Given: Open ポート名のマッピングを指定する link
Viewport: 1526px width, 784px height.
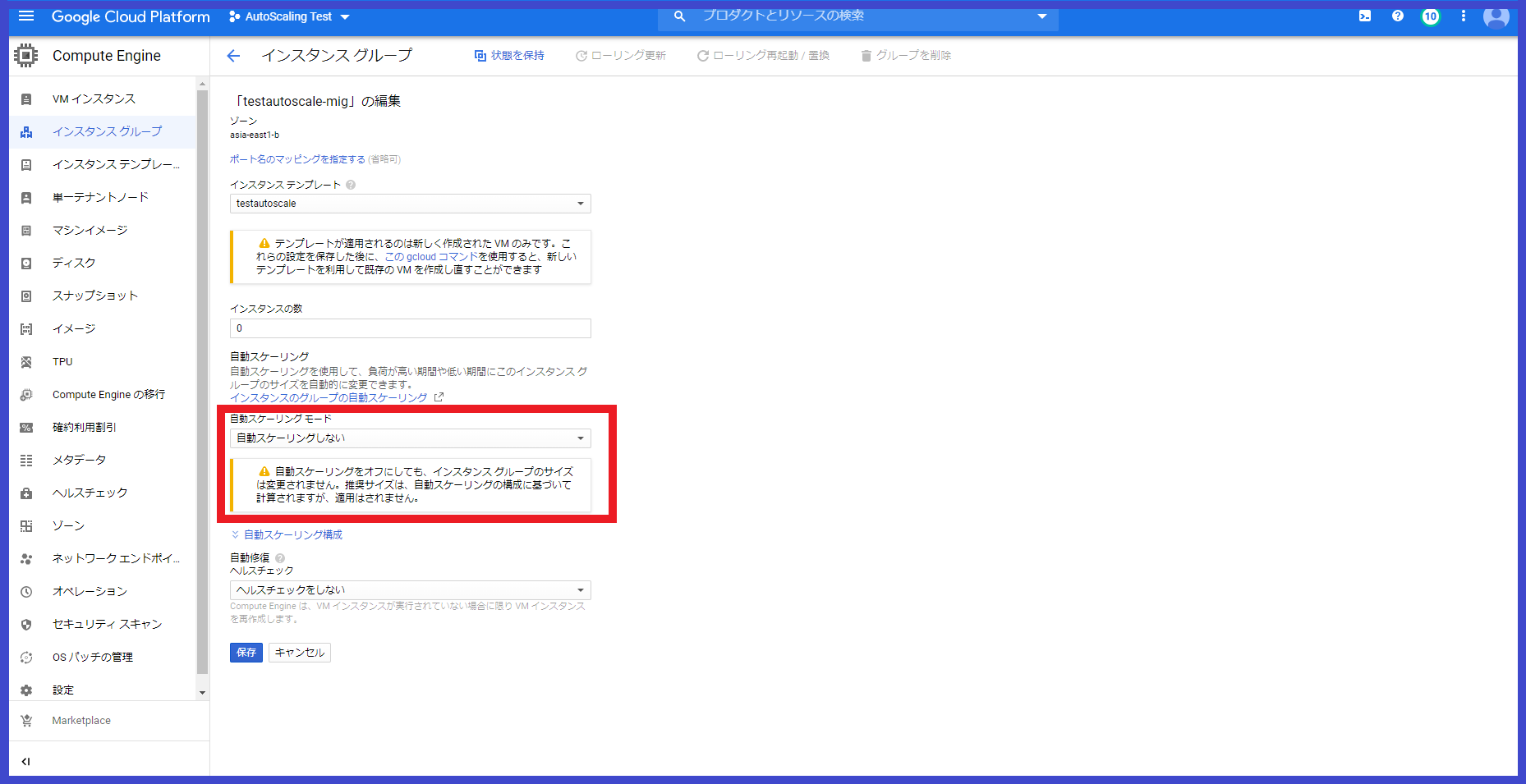Looking at the screenshot, I should click(x=297, y=159).
